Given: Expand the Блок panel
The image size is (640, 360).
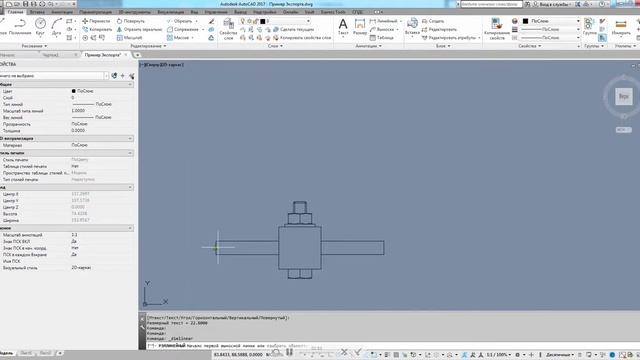Looking at the screenshot, I should (x=443, y=46).
